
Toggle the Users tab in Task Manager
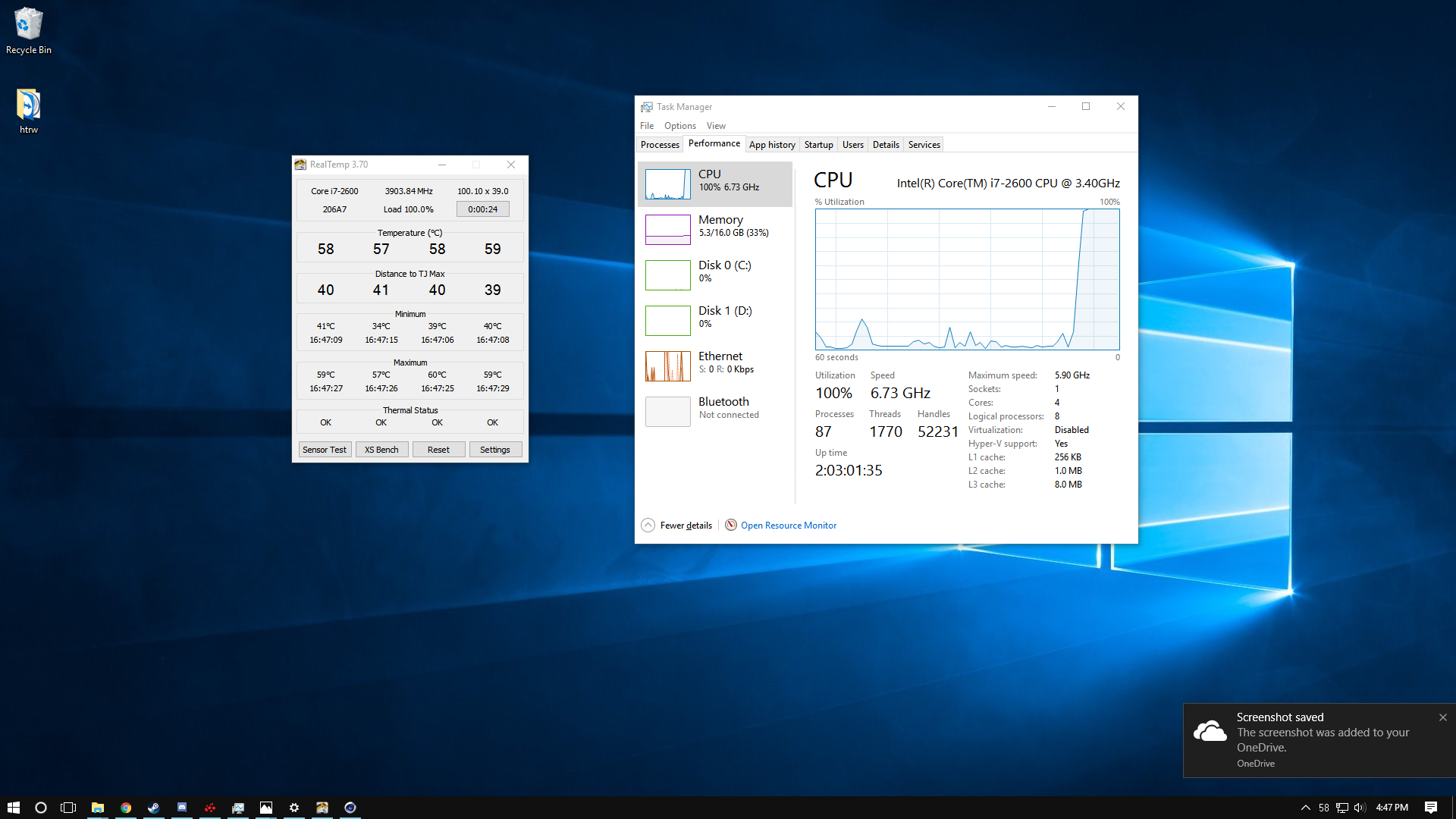click(852, 144)
